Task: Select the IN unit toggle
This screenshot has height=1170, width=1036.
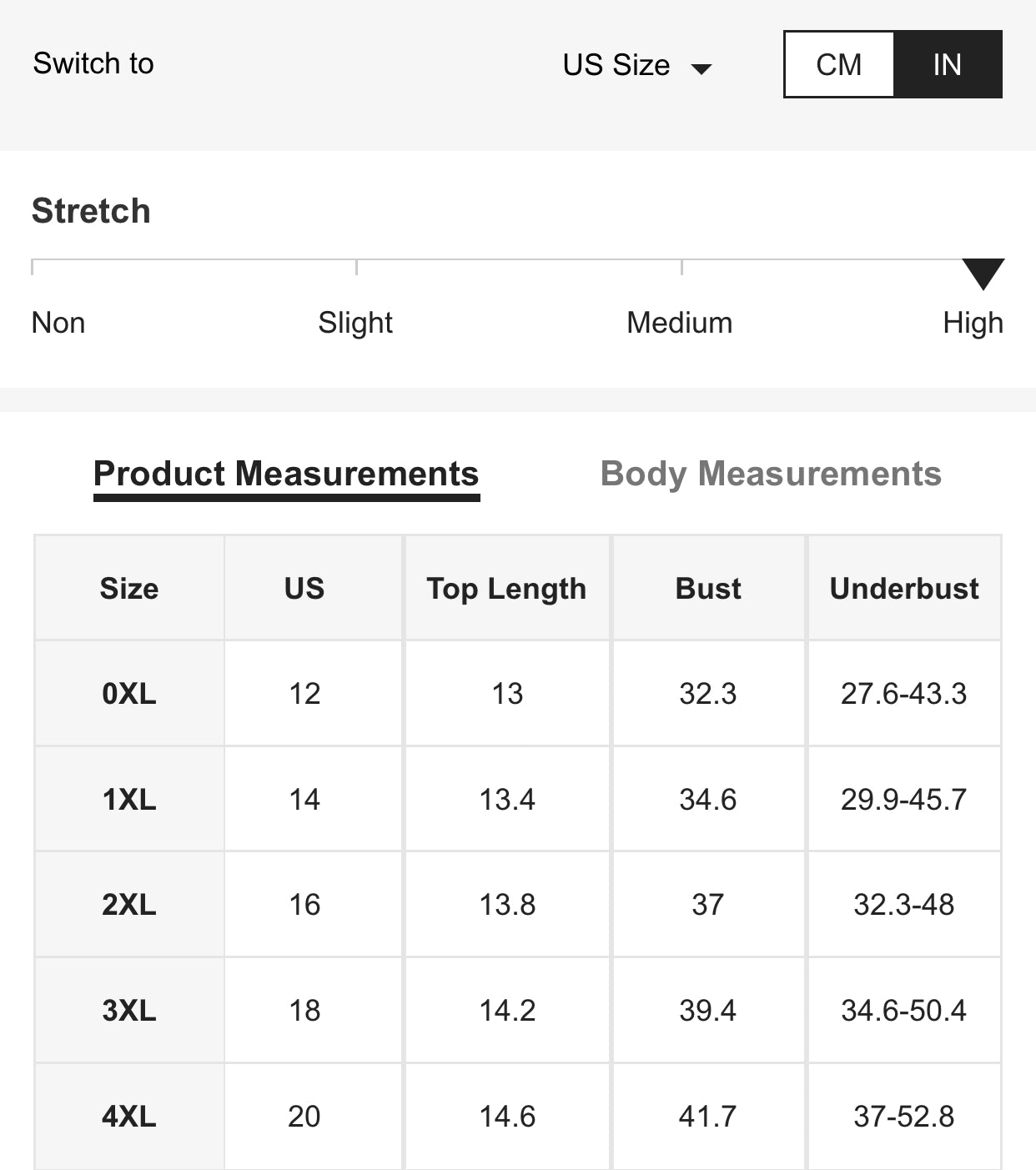Action: point(947,64)
